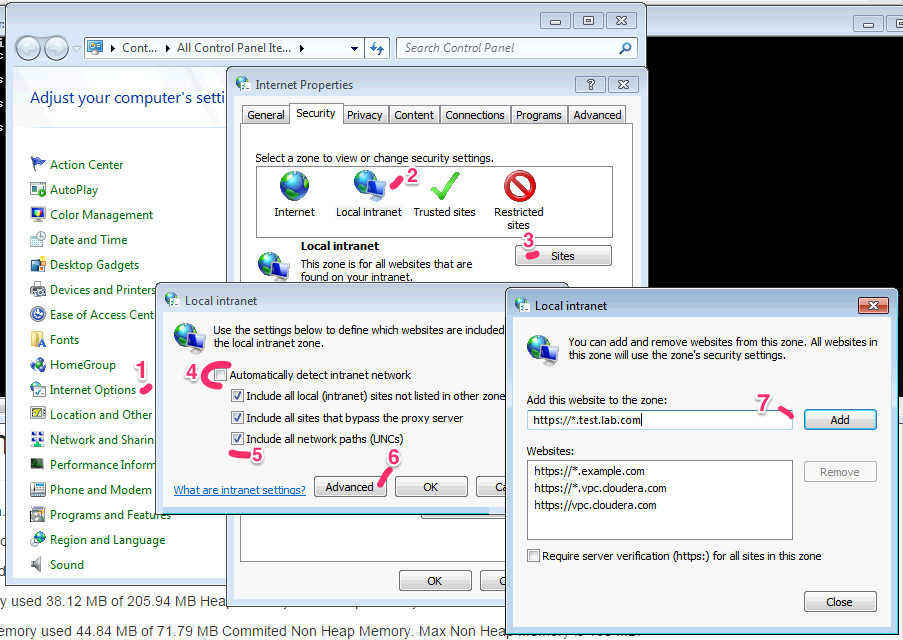Select the Restricted sites zone icon
Image resolution: width=903 pixels, height=640 pixels.
pyautogui.click(x=519, y=185)
